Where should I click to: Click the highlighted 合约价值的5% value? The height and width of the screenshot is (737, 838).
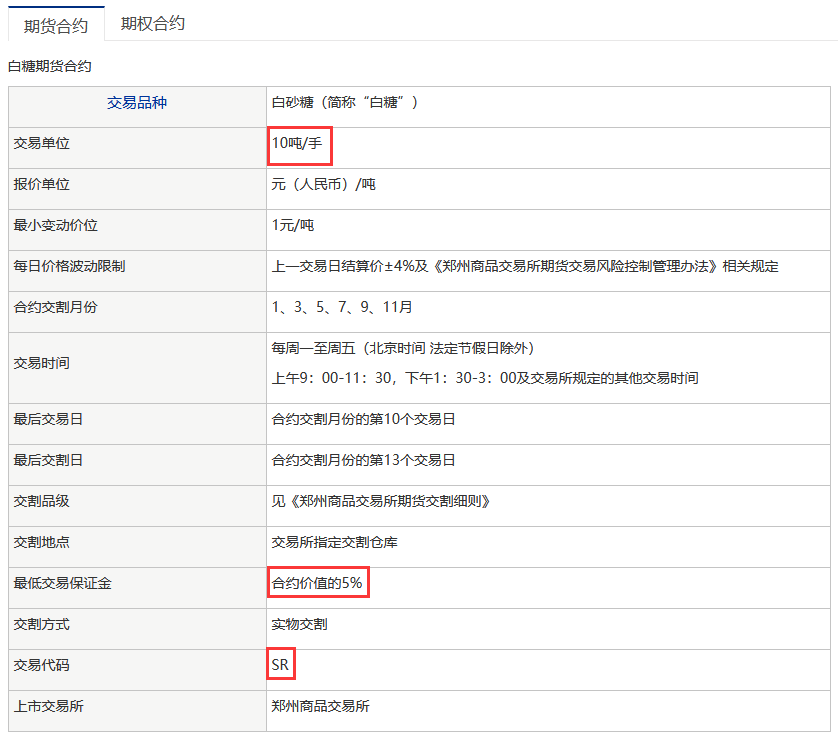point(317,583)
